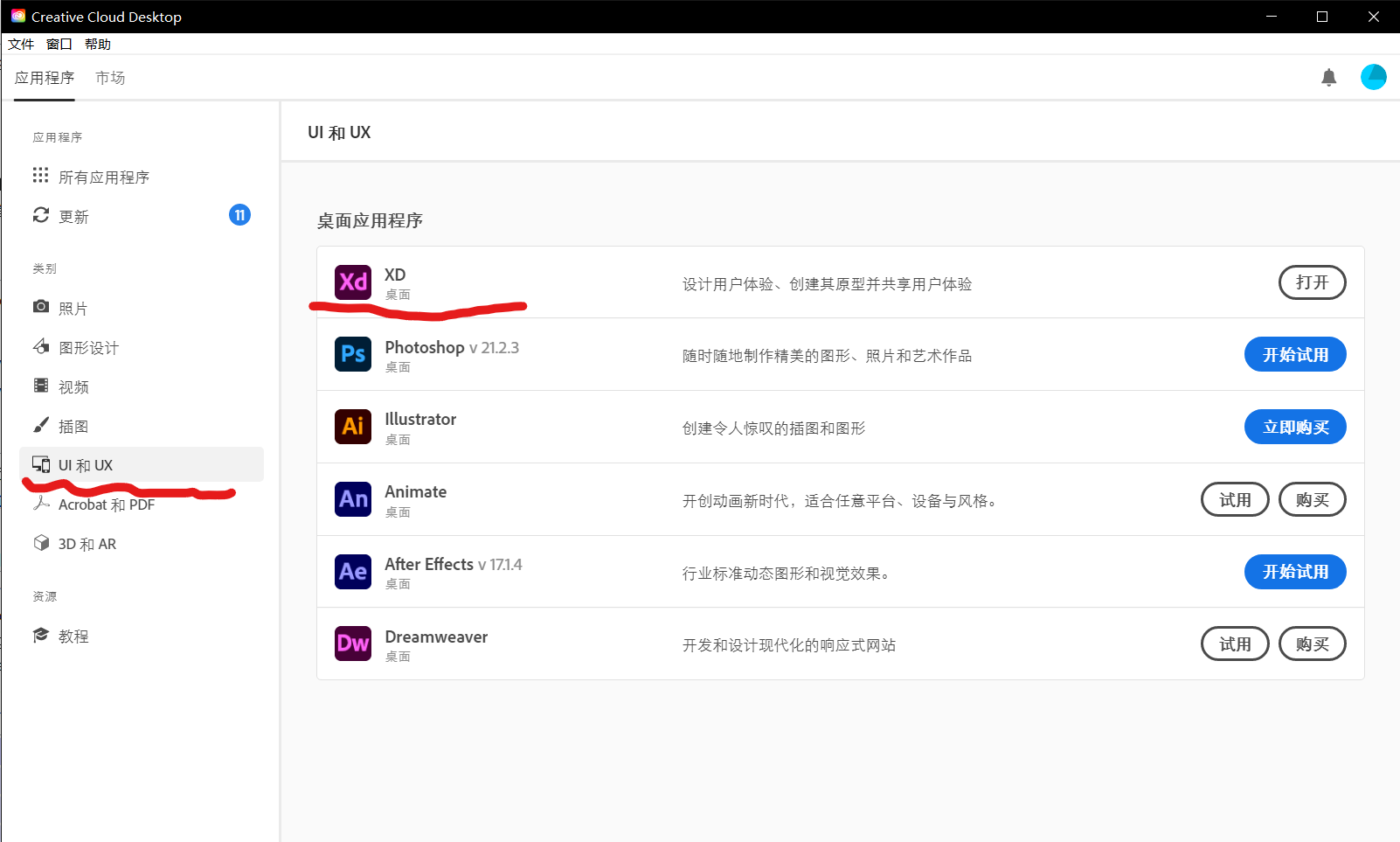Select the 照片 category
Screen dimensions: 1400x842
[x=142, y=308]
